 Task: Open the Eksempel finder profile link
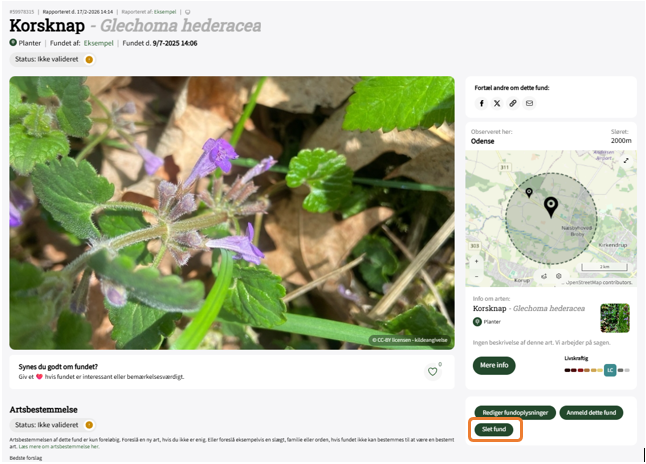(98, 44)
